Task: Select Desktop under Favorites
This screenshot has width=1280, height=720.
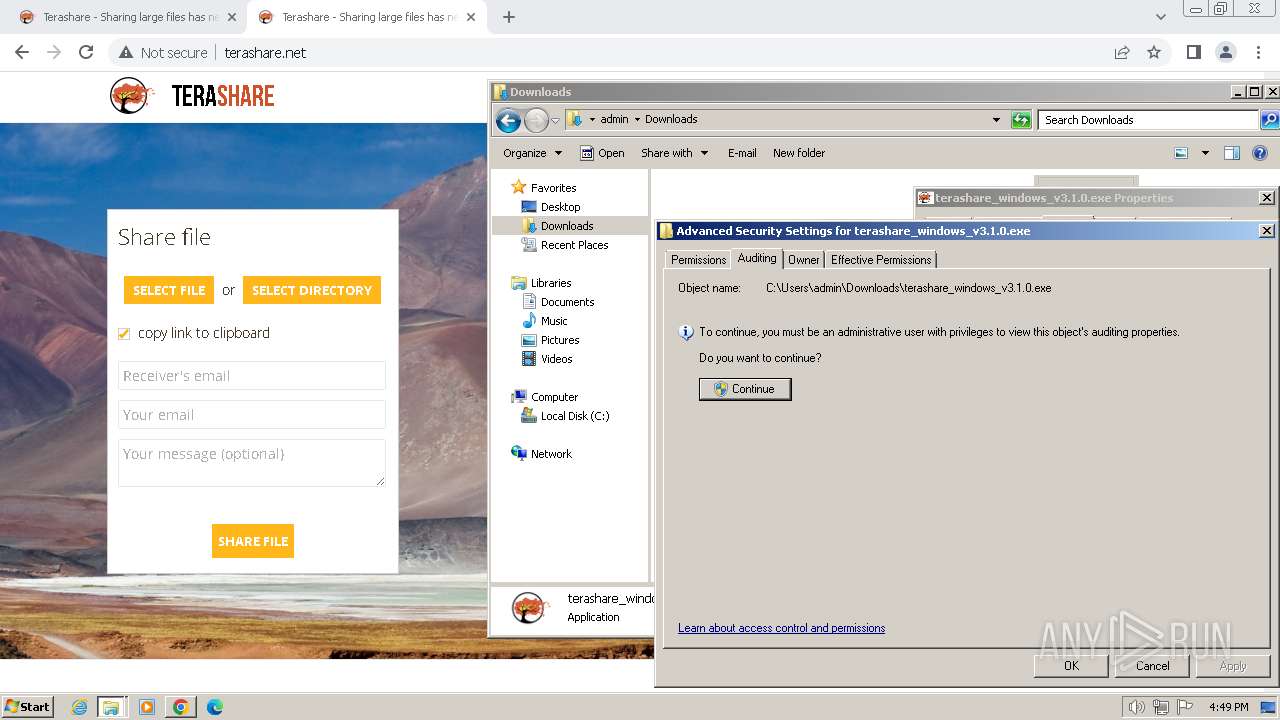Action: pyautogui.click(x=560, y=207)
